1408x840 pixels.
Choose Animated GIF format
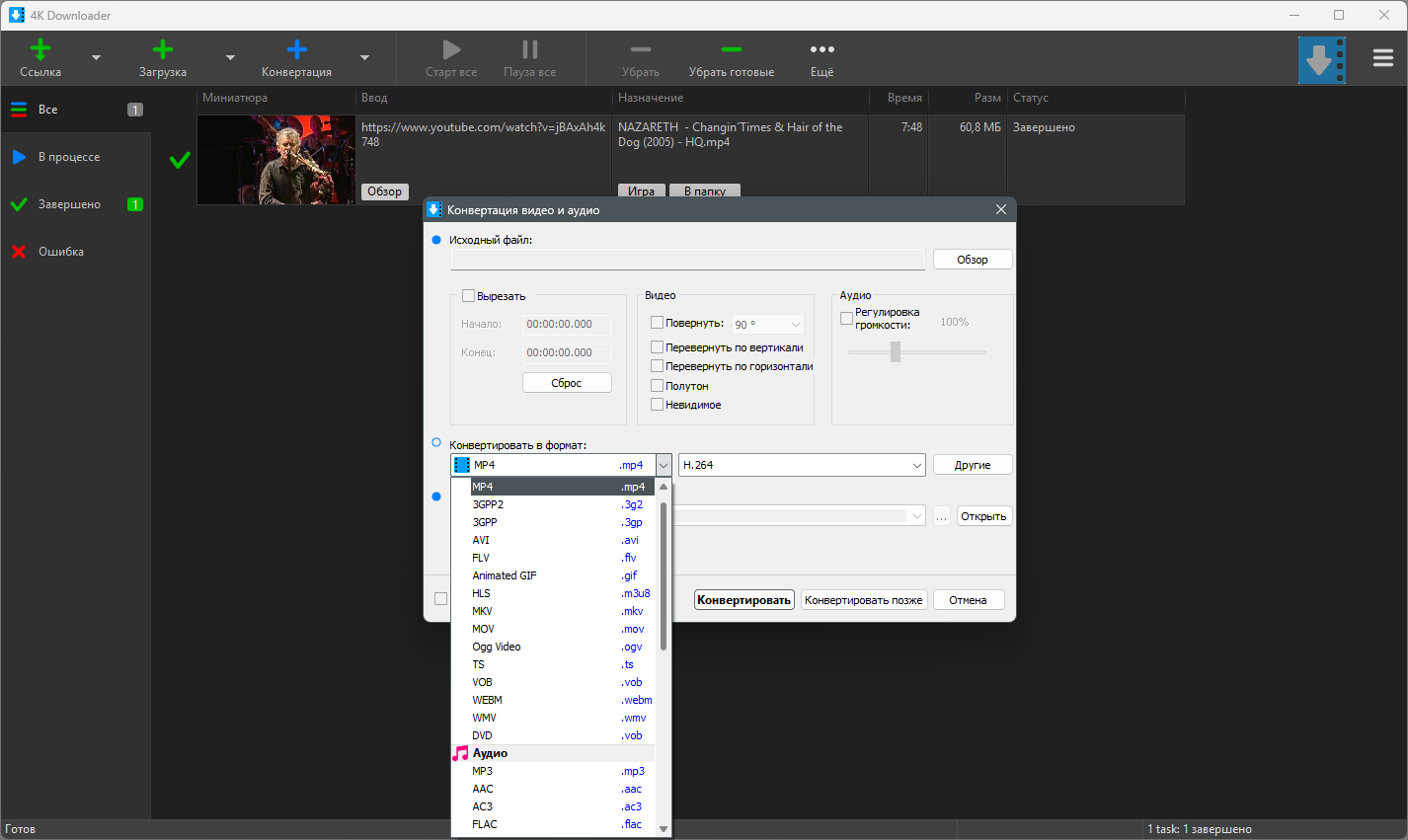(553, 575)
